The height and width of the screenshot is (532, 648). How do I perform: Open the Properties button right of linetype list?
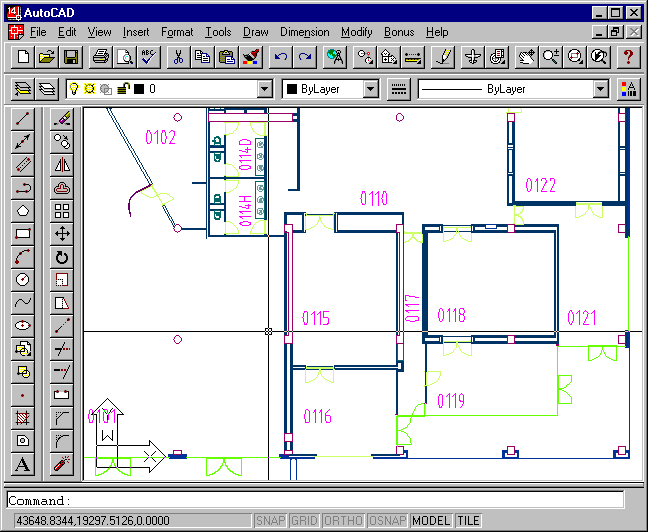628,89
